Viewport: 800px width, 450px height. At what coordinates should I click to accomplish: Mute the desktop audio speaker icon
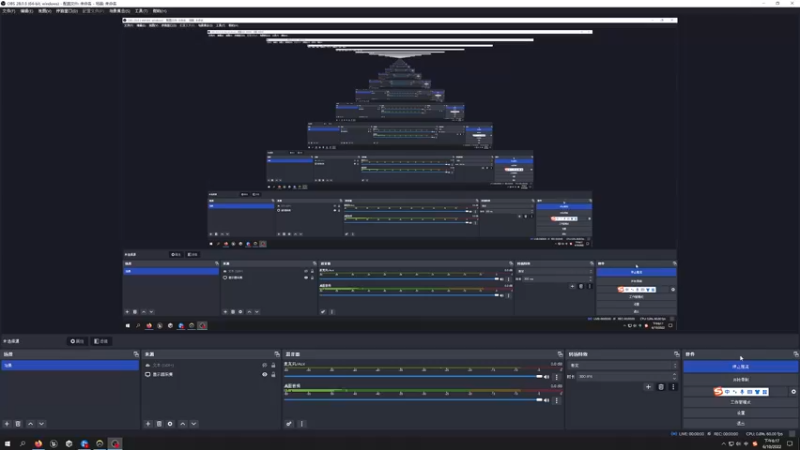pos(547,400)
